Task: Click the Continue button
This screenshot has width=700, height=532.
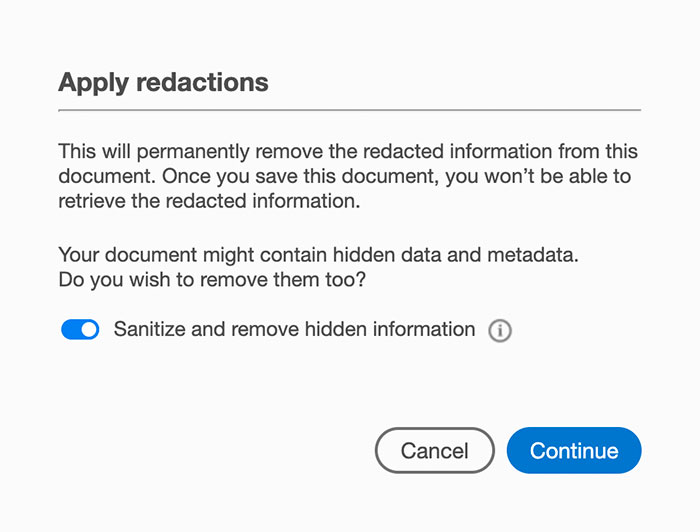Action: coord(574,450)
